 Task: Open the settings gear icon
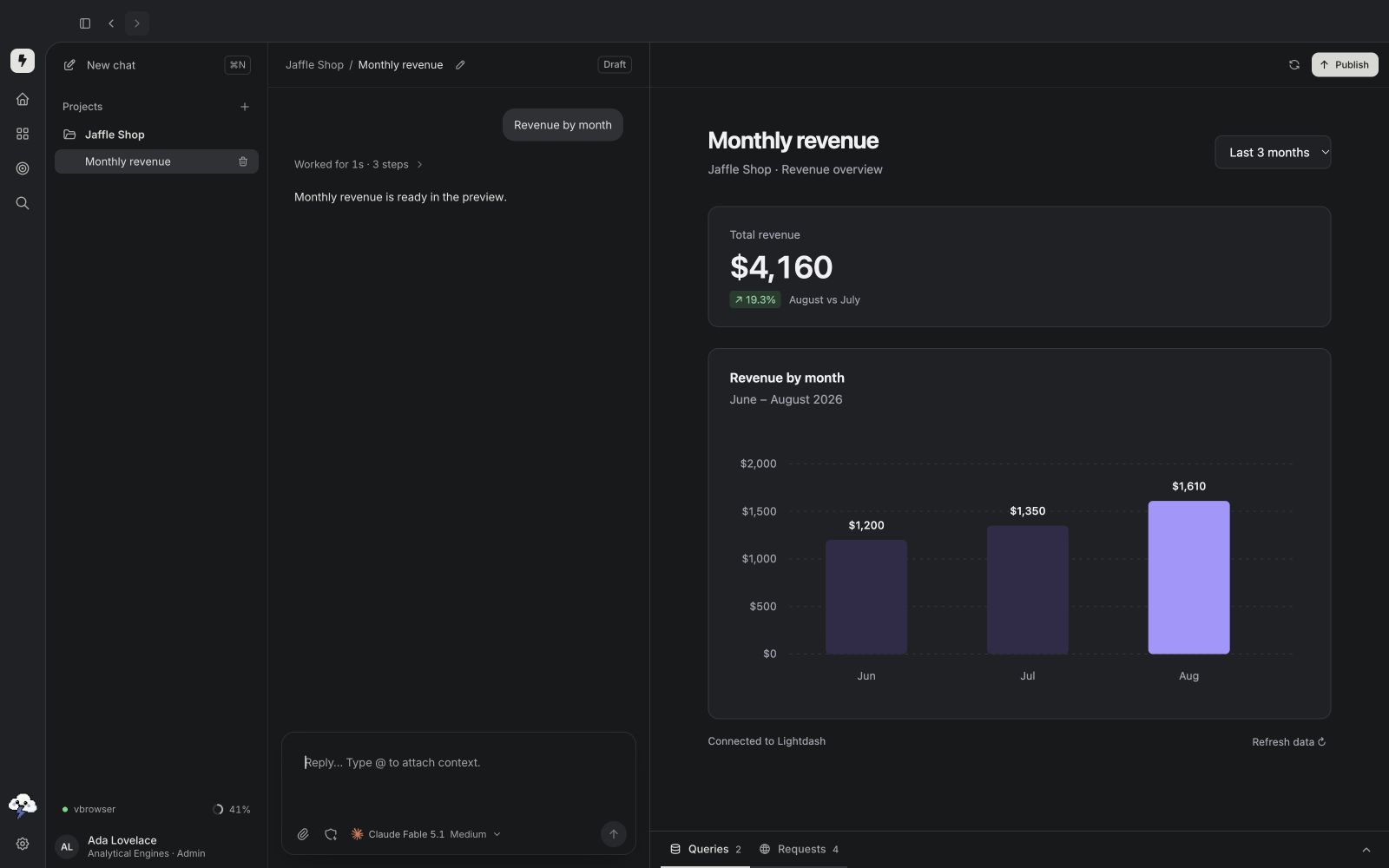23,844
